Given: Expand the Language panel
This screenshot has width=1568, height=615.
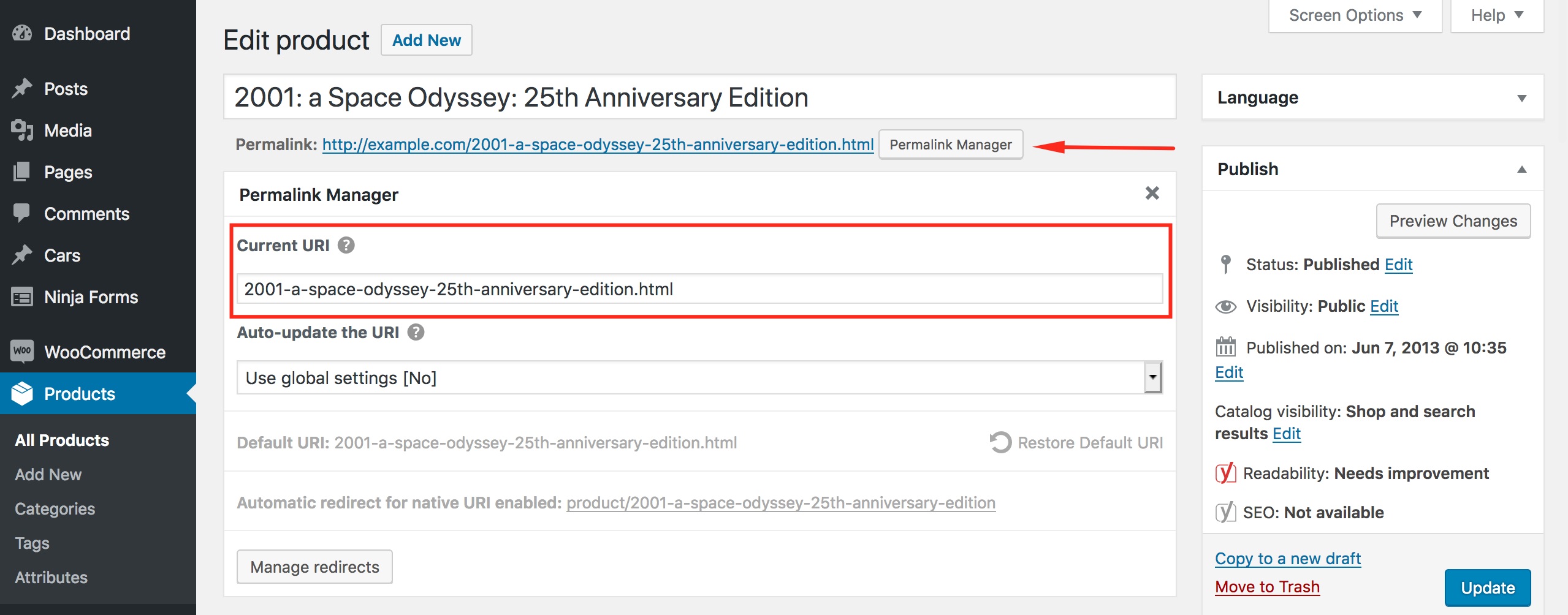Looking at the screenshot, I should pos(1521,97).
